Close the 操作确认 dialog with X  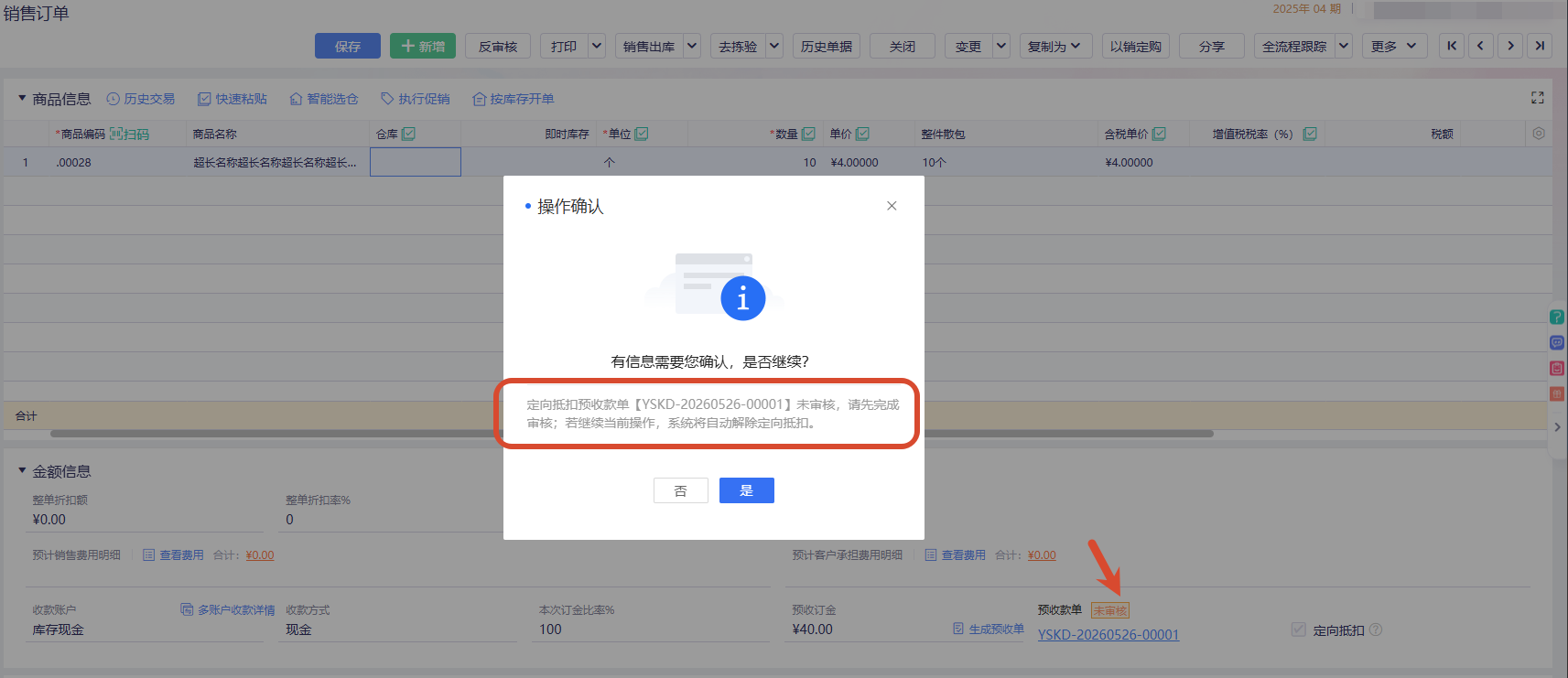point(892,206)
